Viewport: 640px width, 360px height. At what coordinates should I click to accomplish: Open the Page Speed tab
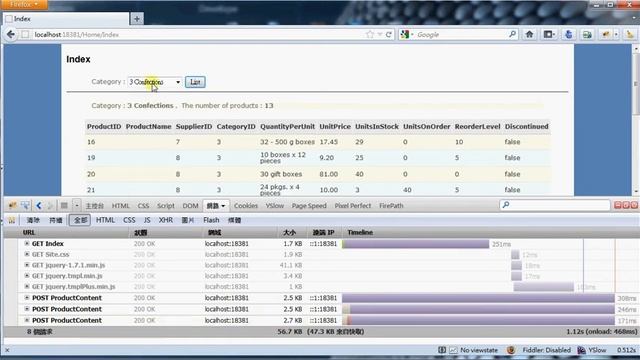(x=309, y=206)
